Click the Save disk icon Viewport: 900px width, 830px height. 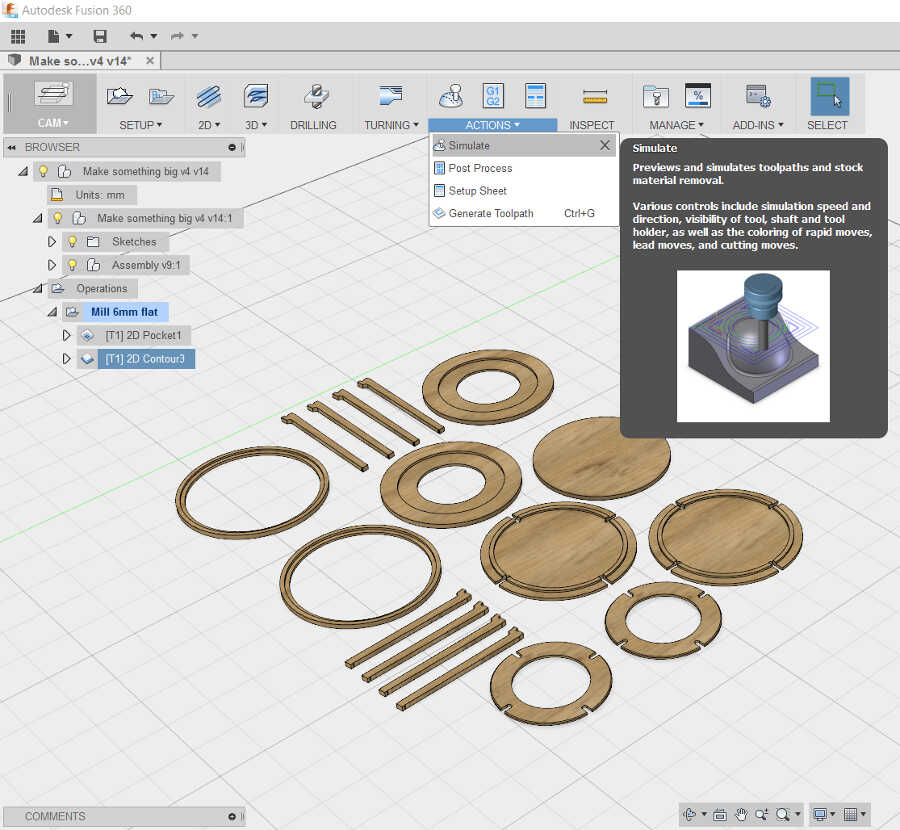tap(100, 36)
